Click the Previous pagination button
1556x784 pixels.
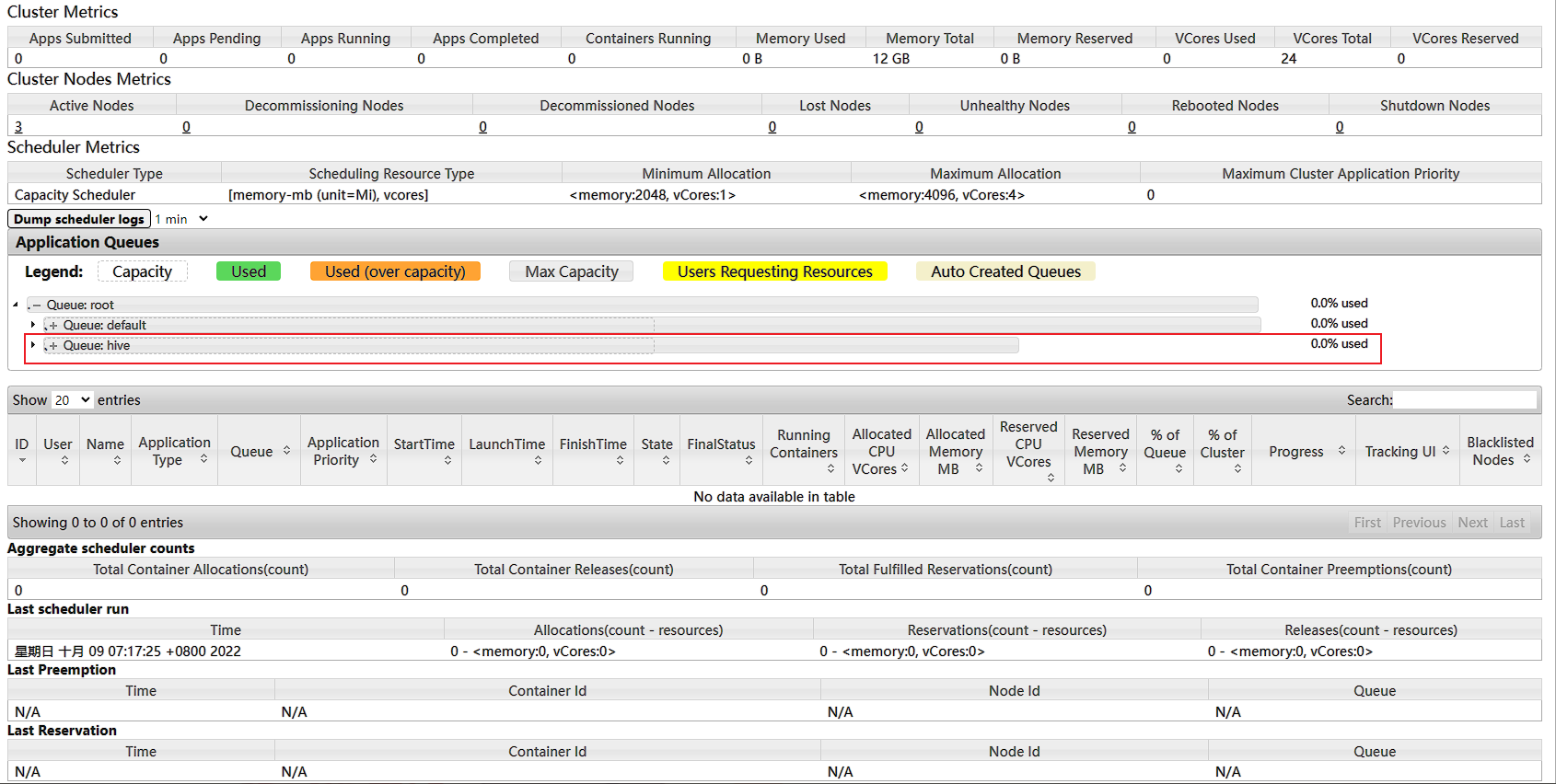[x=1419, y=523]
